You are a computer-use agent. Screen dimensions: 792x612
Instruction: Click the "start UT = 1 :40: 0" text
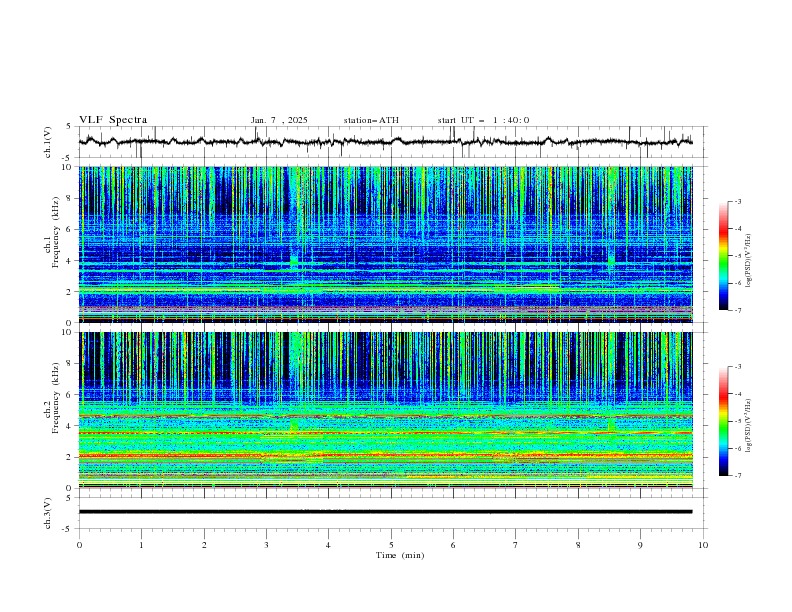483,120
